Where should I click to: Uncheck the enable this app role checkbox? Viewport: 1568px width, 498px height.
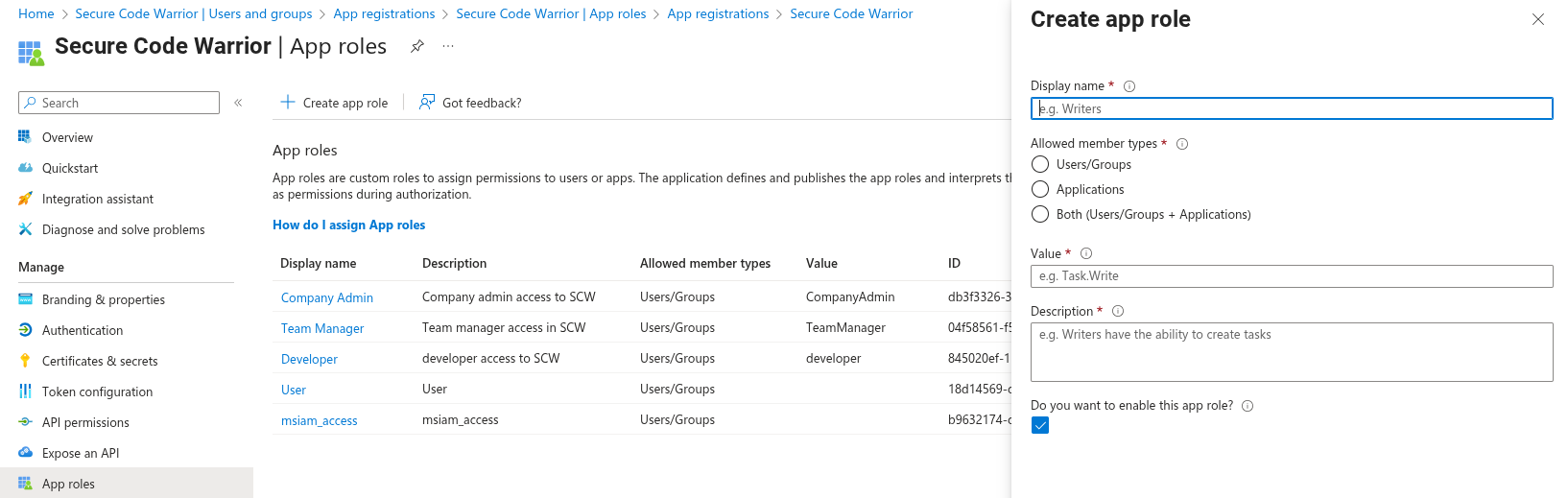[x=1040, y=426]
